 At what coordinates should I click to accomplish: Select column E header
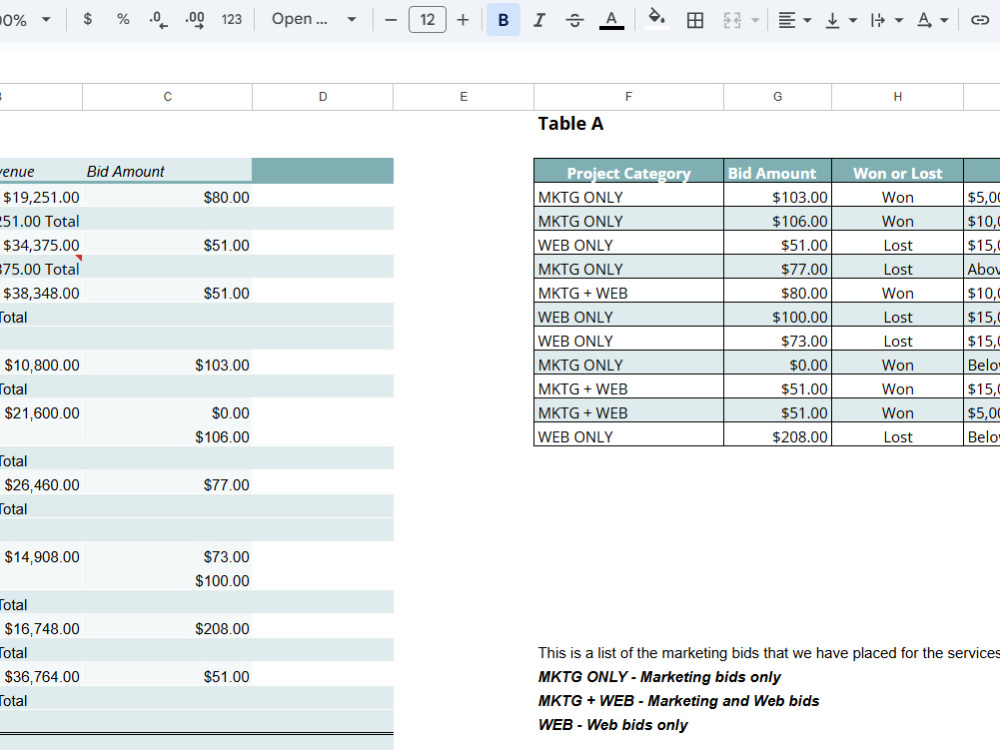464,96
